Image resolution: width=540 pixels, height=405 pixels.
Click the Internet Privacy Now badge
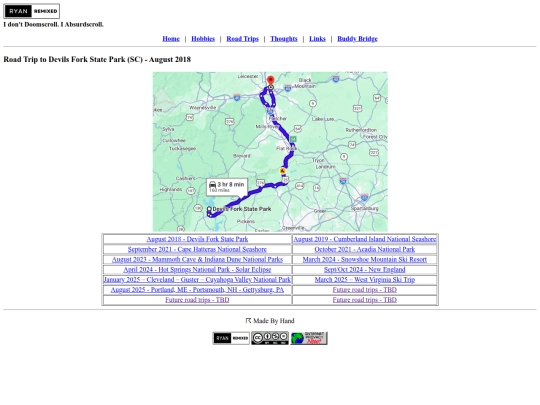(x=309, y=338)
